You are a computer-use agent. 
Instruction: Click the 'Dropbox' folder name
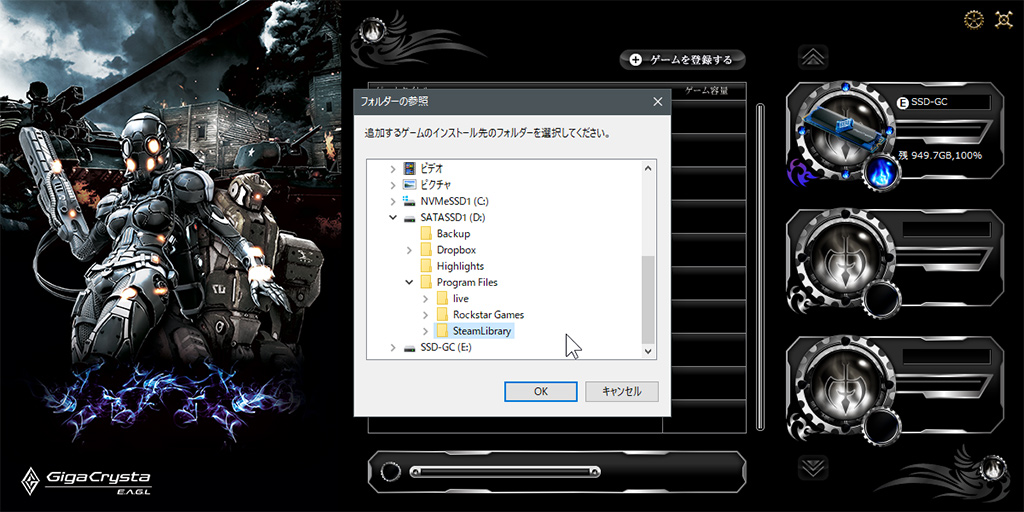point(456,250)
